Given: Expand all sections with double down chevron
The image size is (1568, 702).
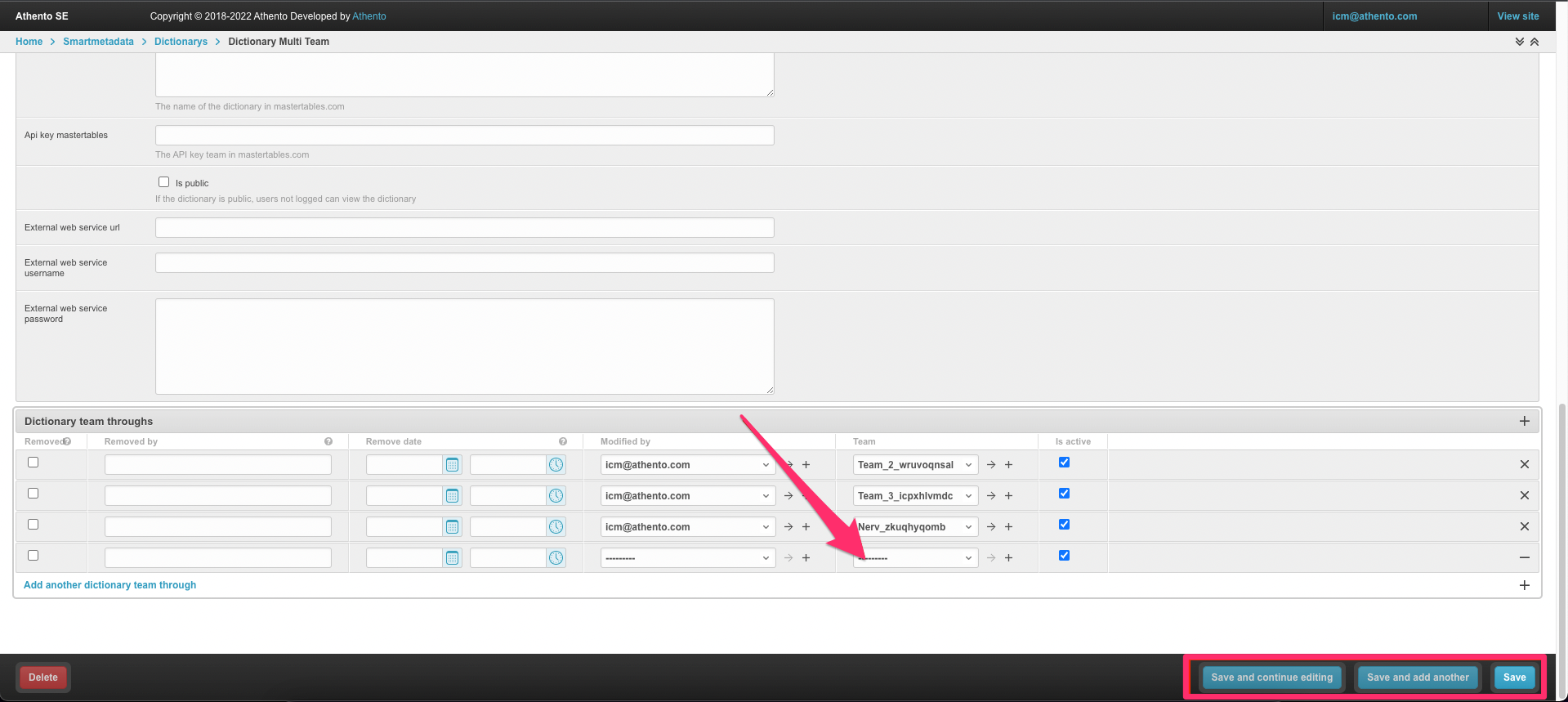Looking at the screenshot, I should 1519,42.
